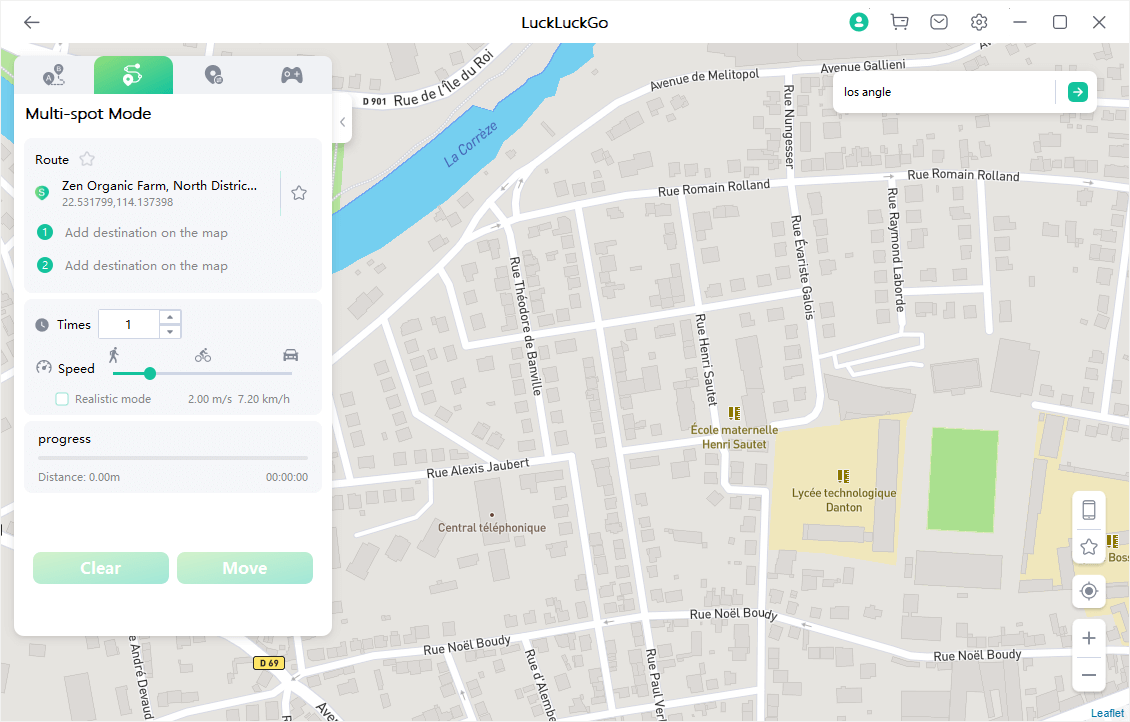Click the speed slider handle
This screenshot has width=1130, height=722.
[150, 373]
